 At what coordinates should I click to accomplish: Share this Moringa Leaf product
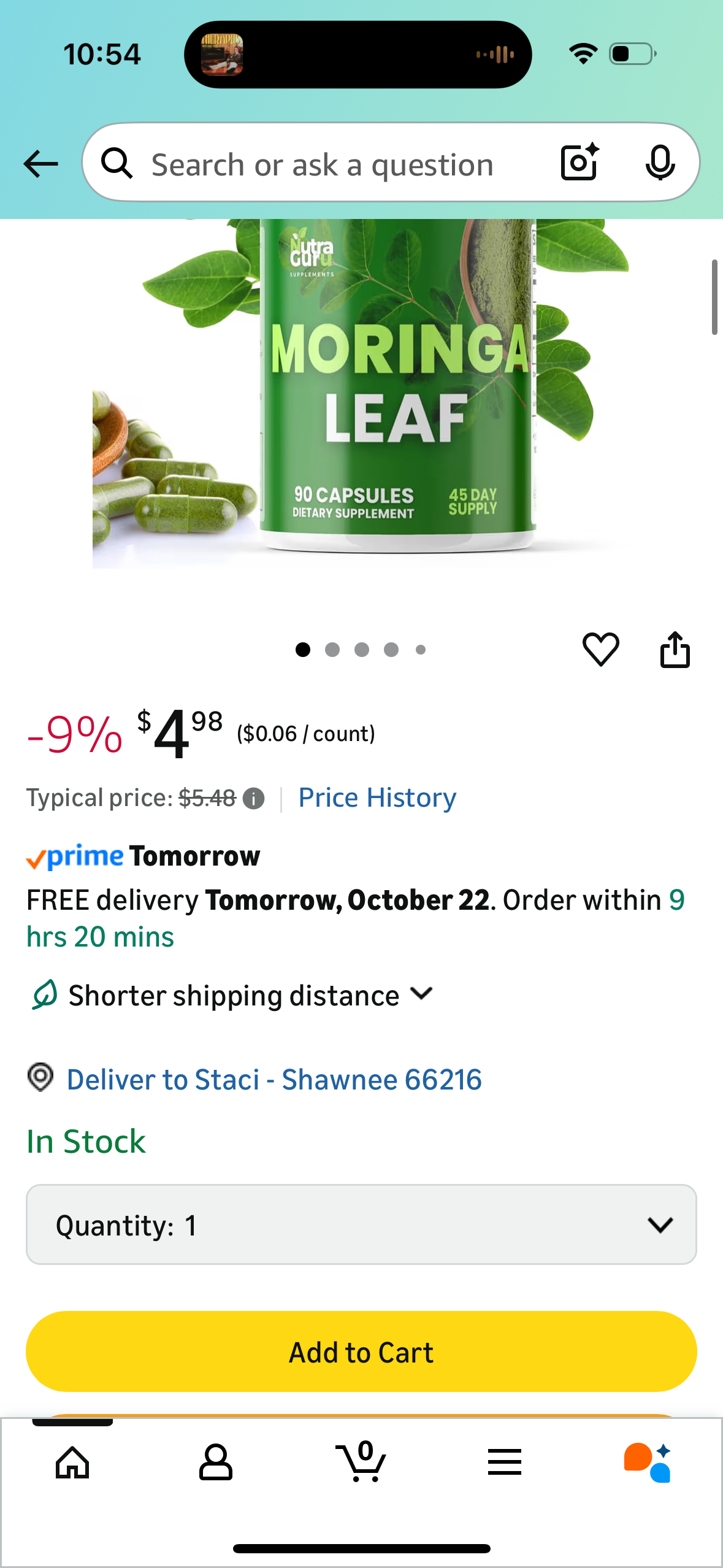tap(675, 650)
